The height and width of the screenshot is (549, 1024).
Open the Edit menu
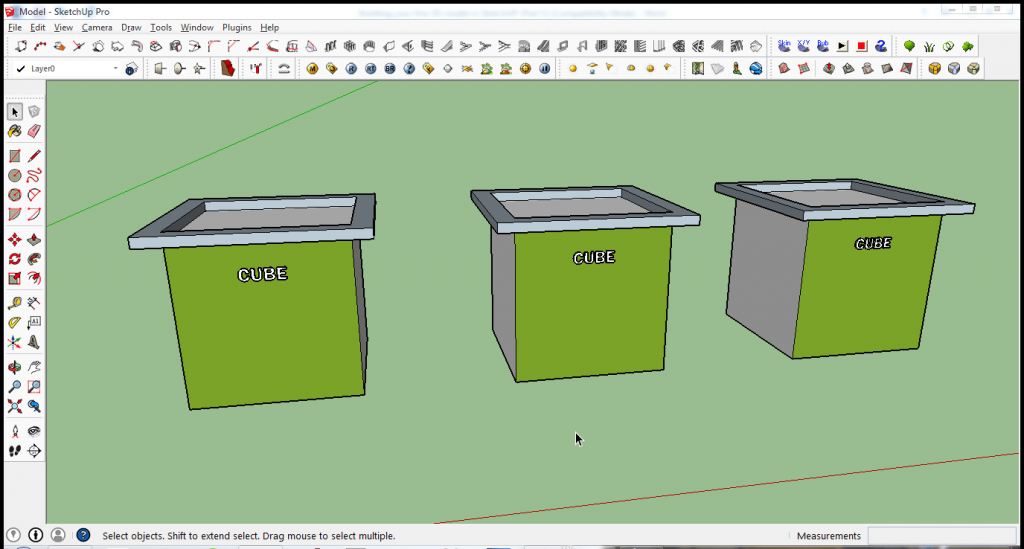click(x=37, y=27)
